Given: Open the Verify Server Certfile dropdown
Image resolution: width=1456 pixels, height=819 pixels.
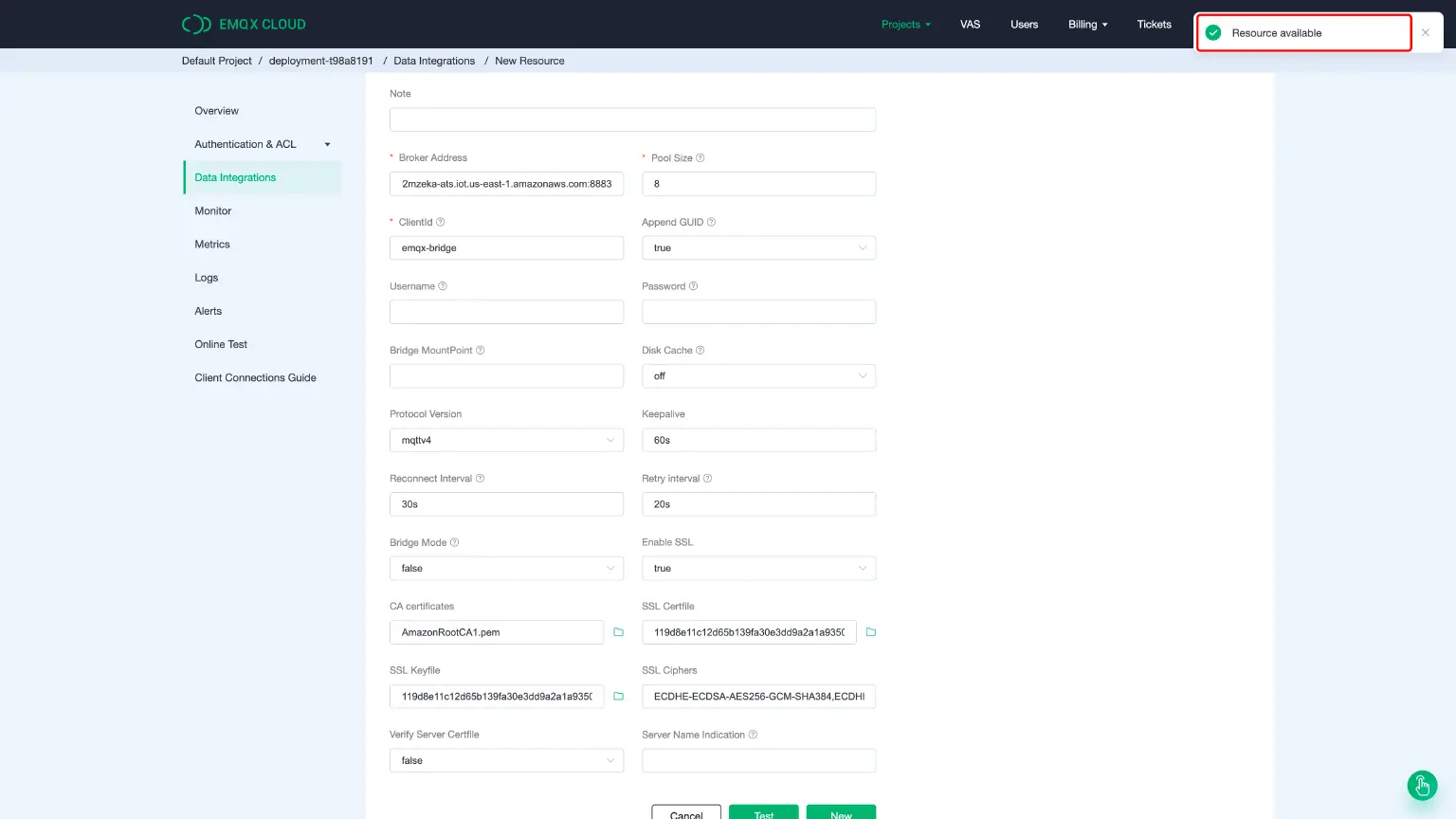Looking at the screenshot, I should click(506, 760).
